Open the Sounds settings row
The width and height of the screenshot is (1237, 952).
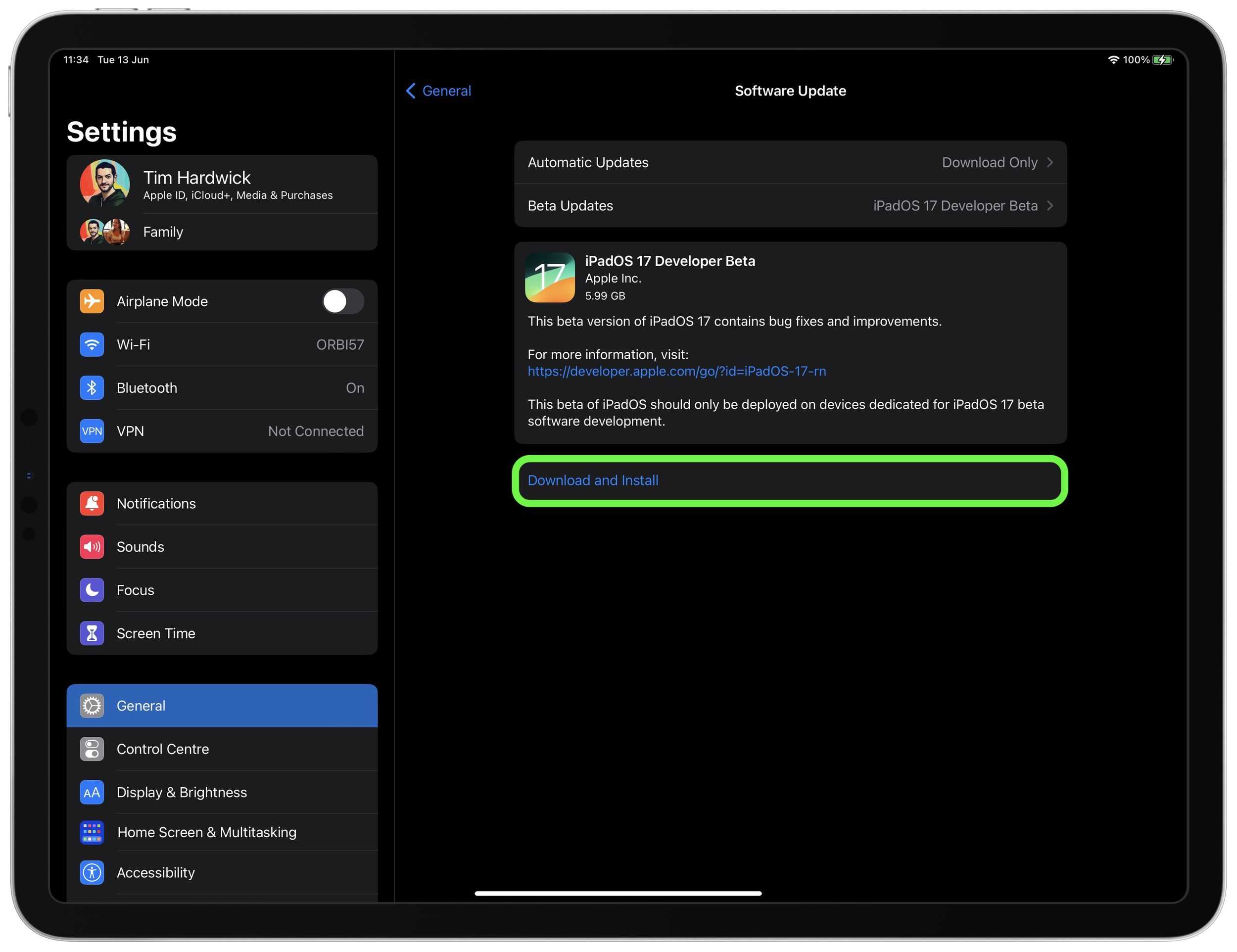(222, 547)
